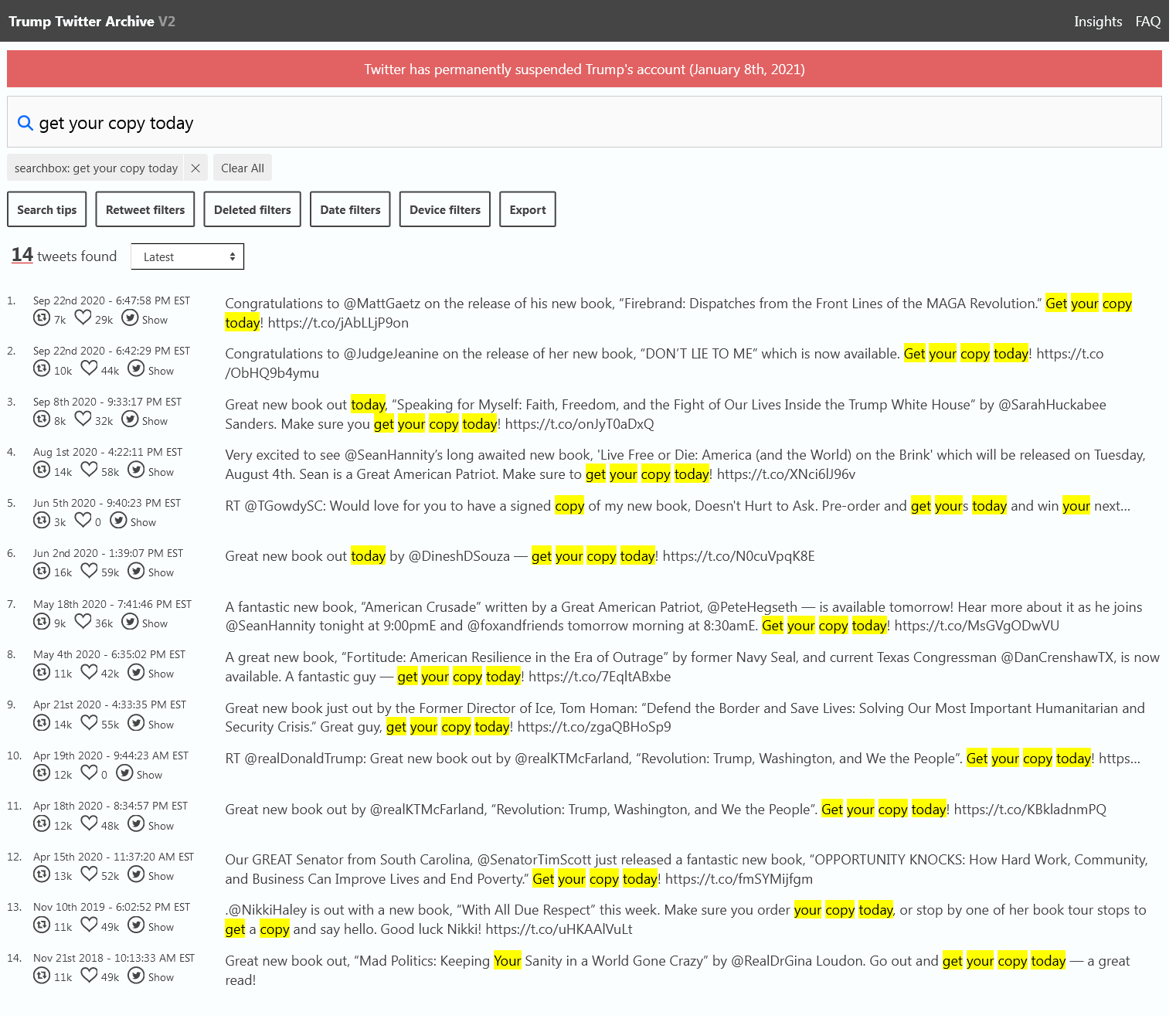Click the retweet icon for Aug 1st 2020 tweet
This screenshot has height=1022, width=1176.
pos(42,470)
